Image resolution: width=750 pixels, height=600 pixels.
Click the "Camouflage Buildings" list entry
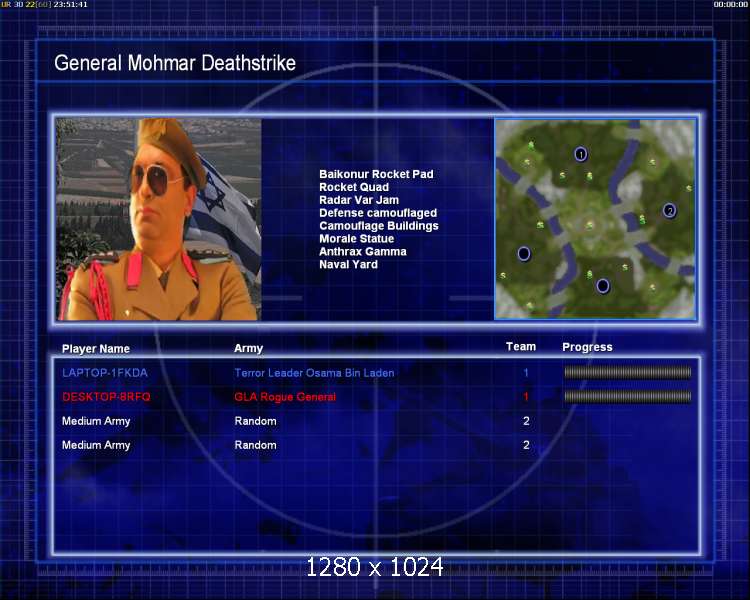point(379,226)
